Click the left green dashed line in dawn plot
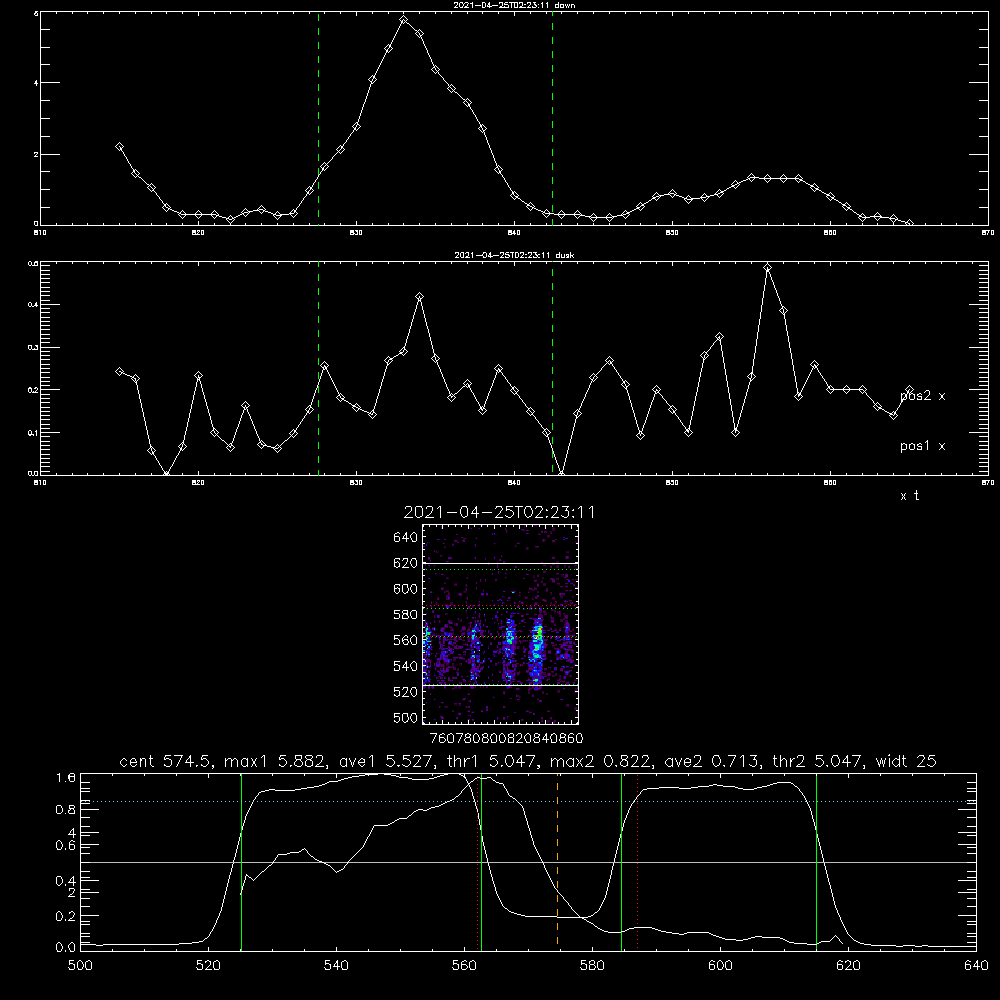The image size is (1000, 1000). [318, 118]
